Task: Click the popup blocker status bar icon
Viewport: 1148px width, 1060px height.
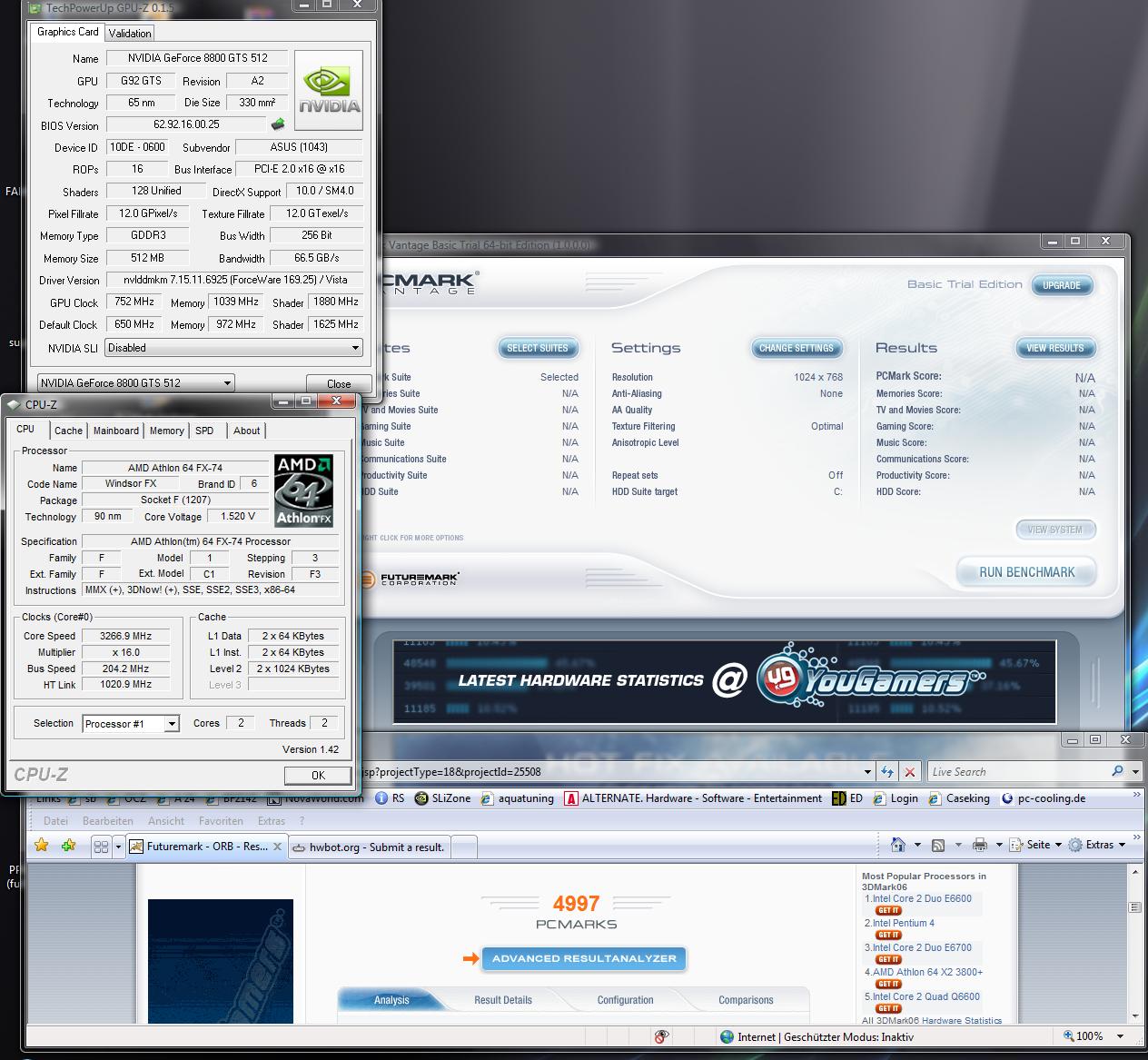Action: [x=662, y=1036]
